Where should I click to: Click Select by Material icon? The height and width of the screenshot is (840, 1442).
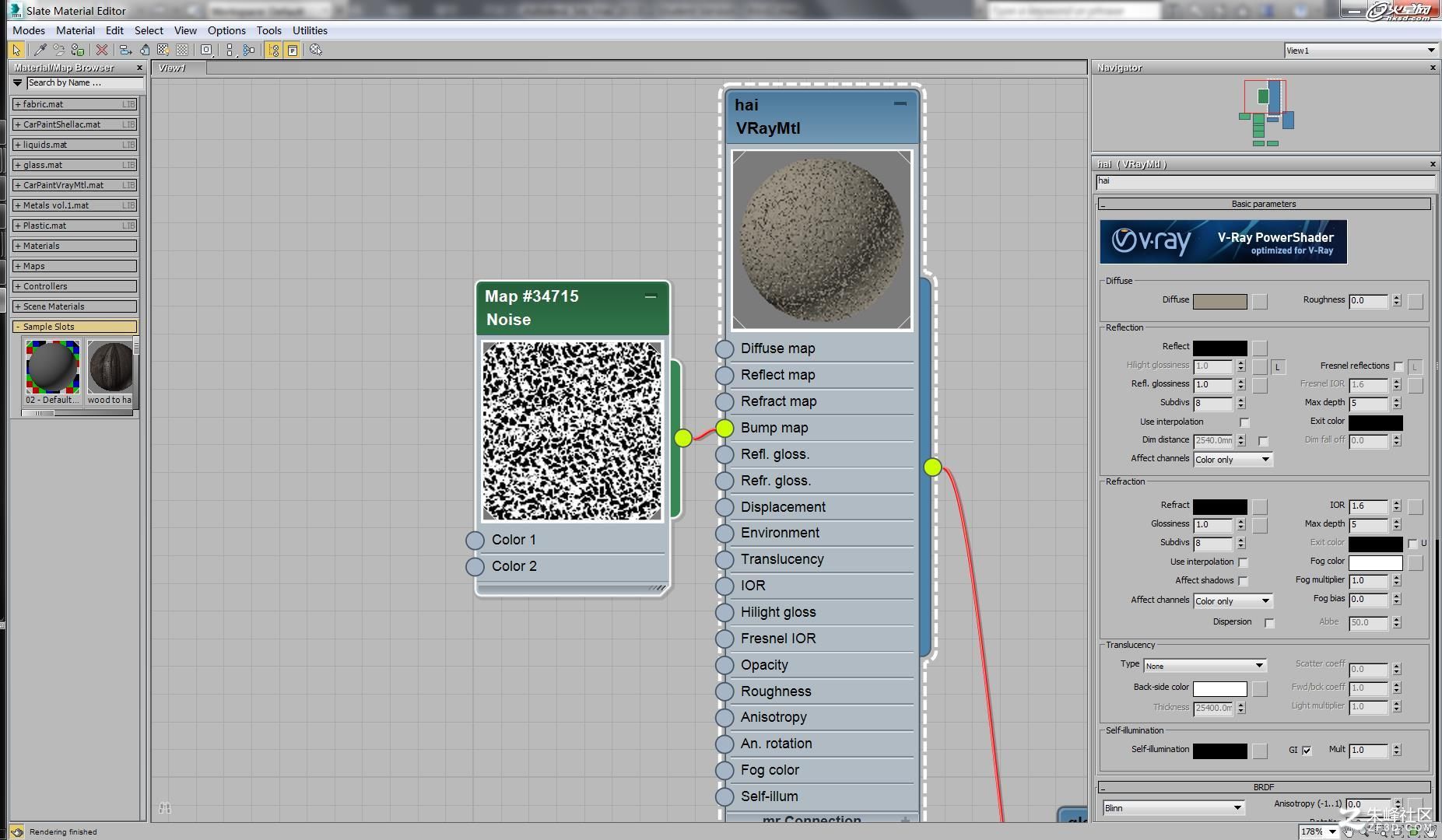click(316, 50)
